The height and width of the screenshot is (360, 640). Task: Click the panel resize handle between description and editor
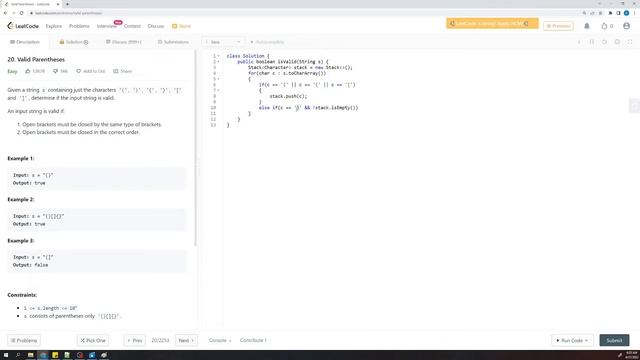click(x=199, y=167)
